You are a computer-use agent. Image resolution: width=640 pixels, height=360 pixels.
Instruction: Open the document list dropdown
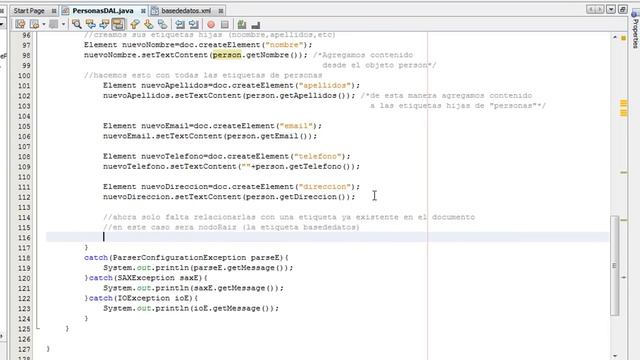coord(611,9)
